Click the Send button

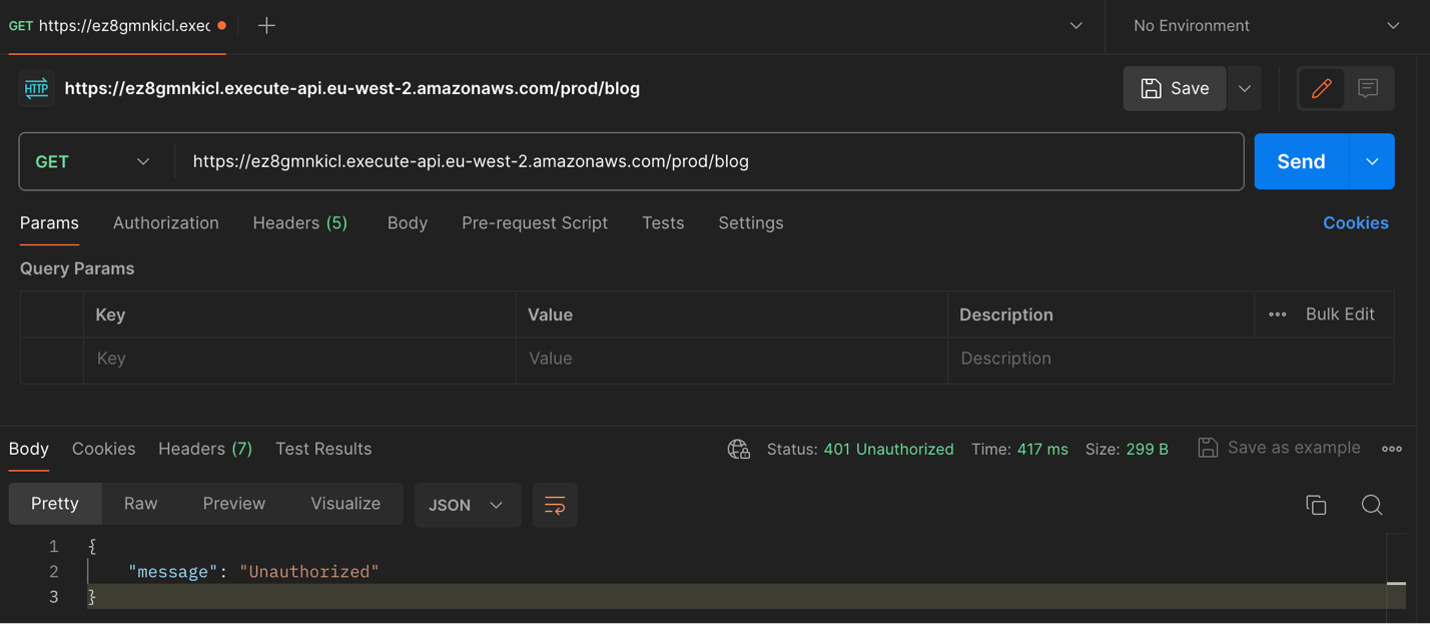(1299, 161)
